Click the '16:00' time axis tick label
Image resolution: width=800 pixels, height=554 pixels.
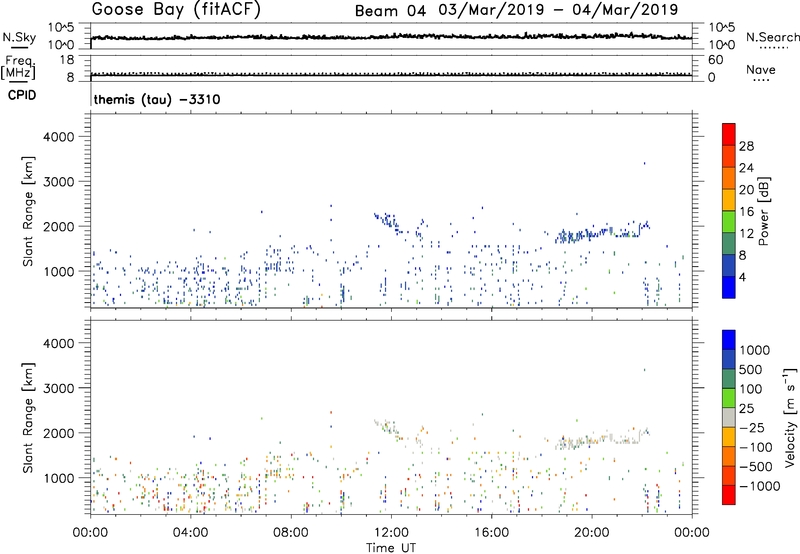[491, 533]
